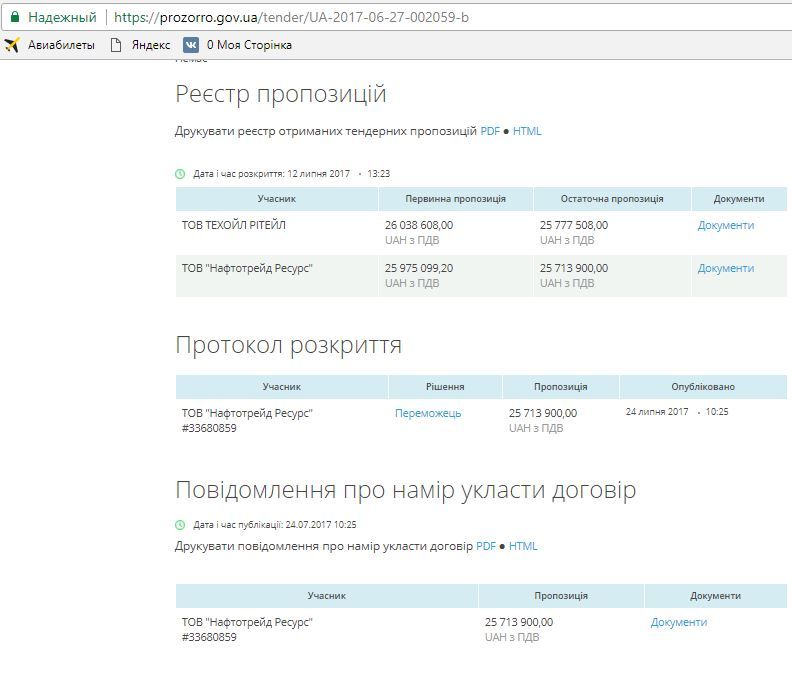Open HTML version of реєстр тендерних пропозицій
This screenshot has height=686, width=792.
pos(527,131)
